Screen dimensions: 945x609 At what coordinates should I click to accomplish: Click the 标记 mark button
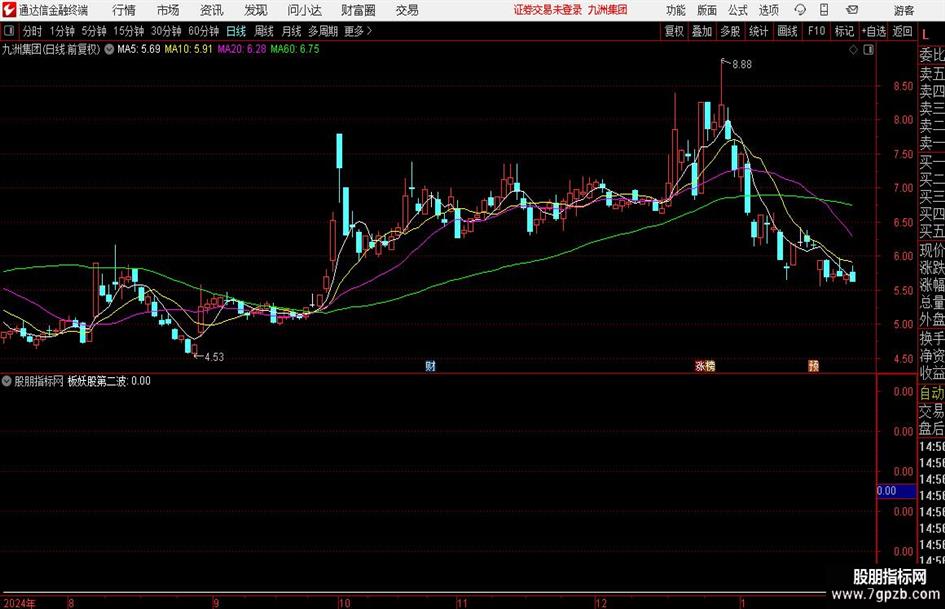point(844,31)
